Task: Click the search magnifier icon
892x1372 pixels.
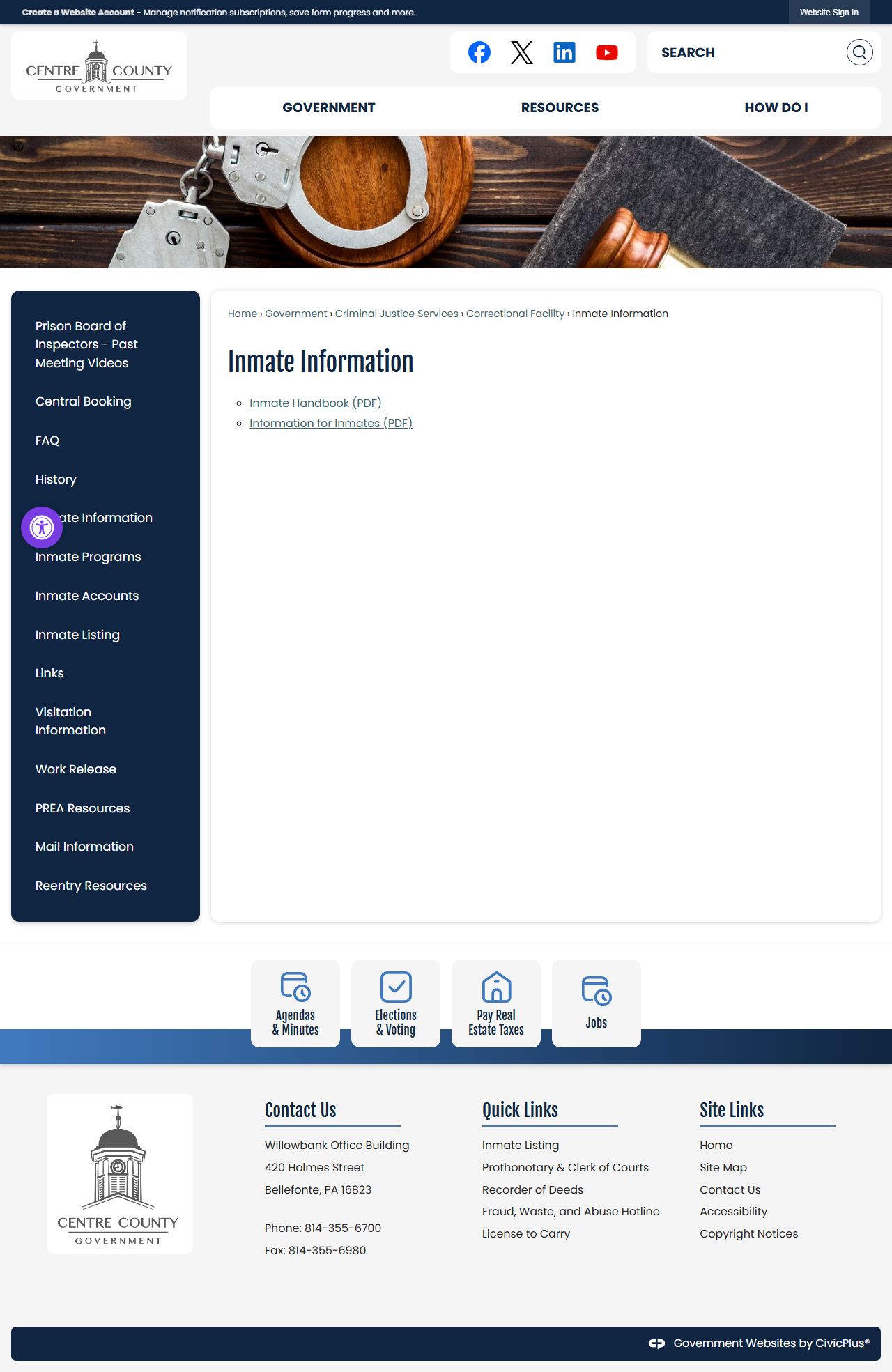Action: tap(859, 52)
